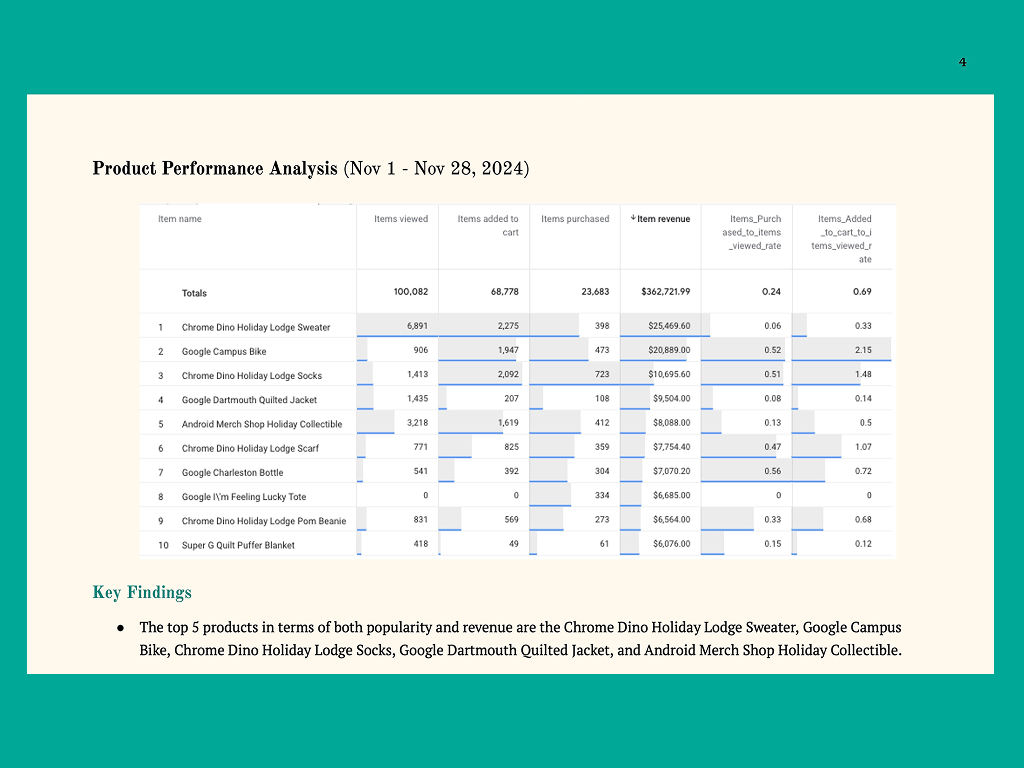Select the Totals row label

pyautogui.click(x=194, y=293)
